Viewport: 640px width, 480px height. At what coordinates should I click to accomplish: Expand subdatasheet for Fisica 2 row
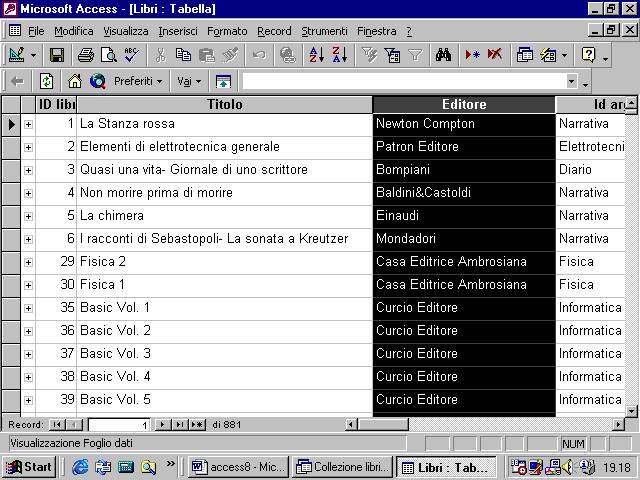point(28,262)
